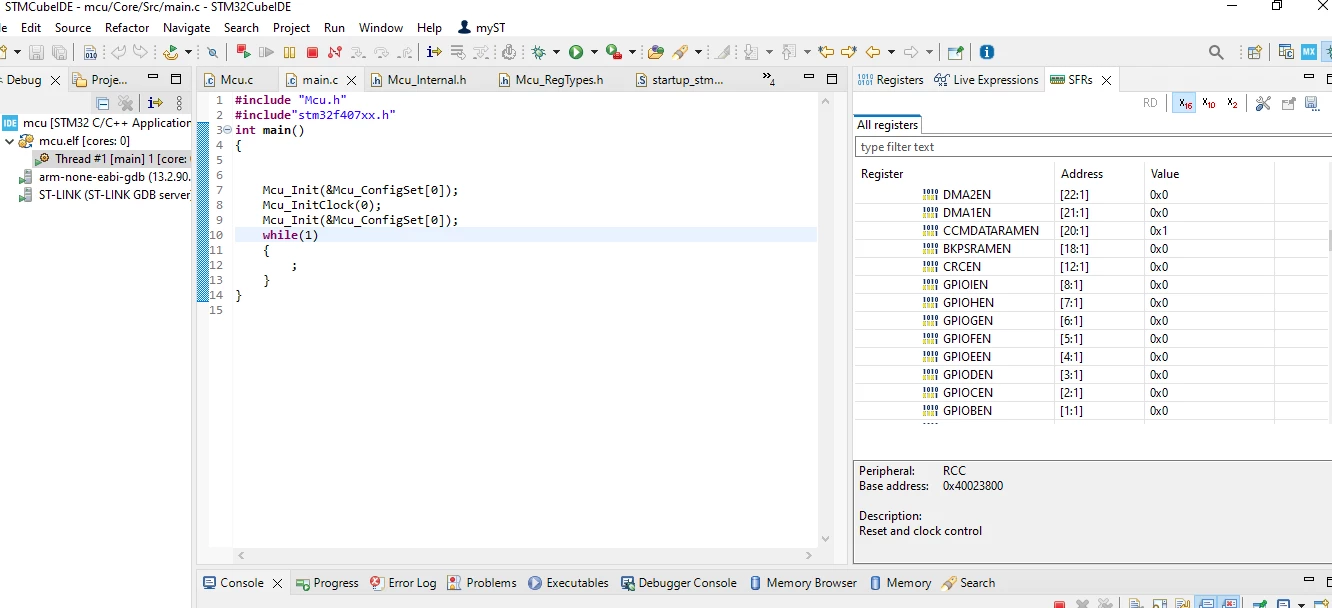Click the Resume debug button
Image resolution: width=1332 pixels, height=608 pixels.
(x=266, y=52)
